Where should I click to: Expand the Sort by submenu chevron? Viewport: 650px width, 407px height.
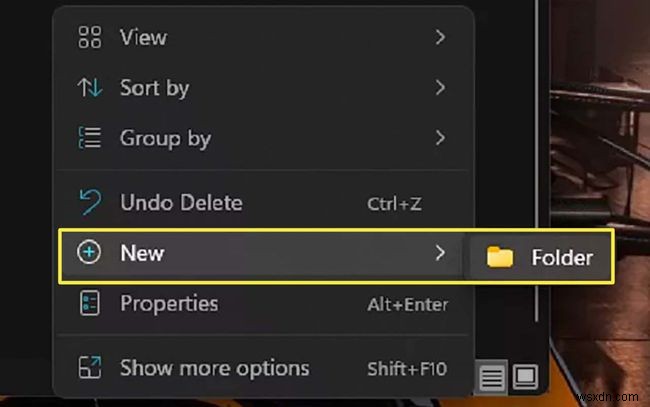click(440, 88)
